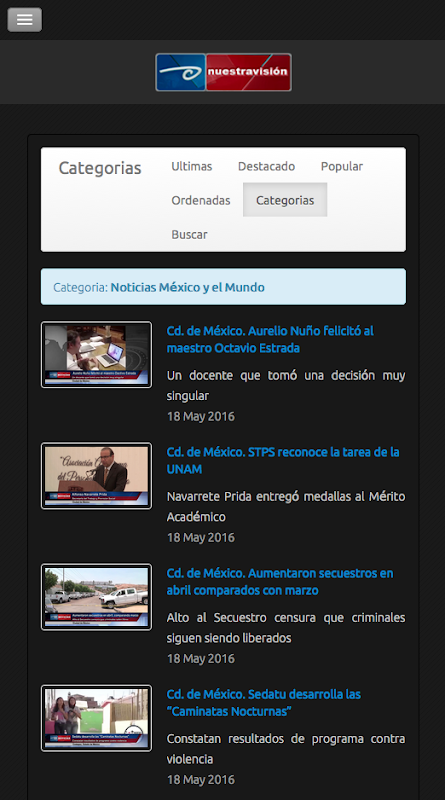
Task: Click the secuestros video thumbnail with trucks
Action: [x=96, y=597]
